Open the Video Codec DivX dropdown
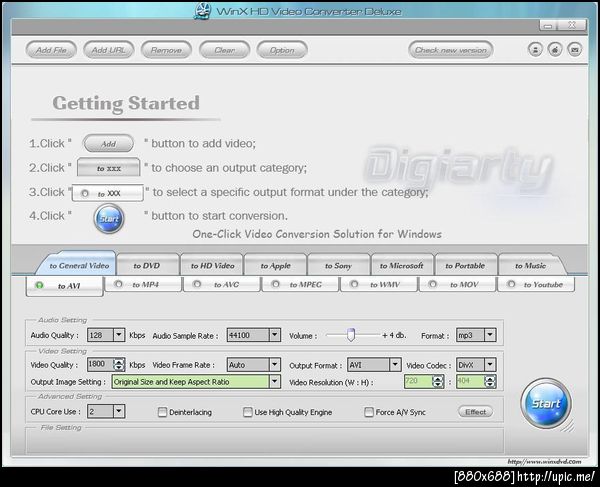 click(490, 365)
